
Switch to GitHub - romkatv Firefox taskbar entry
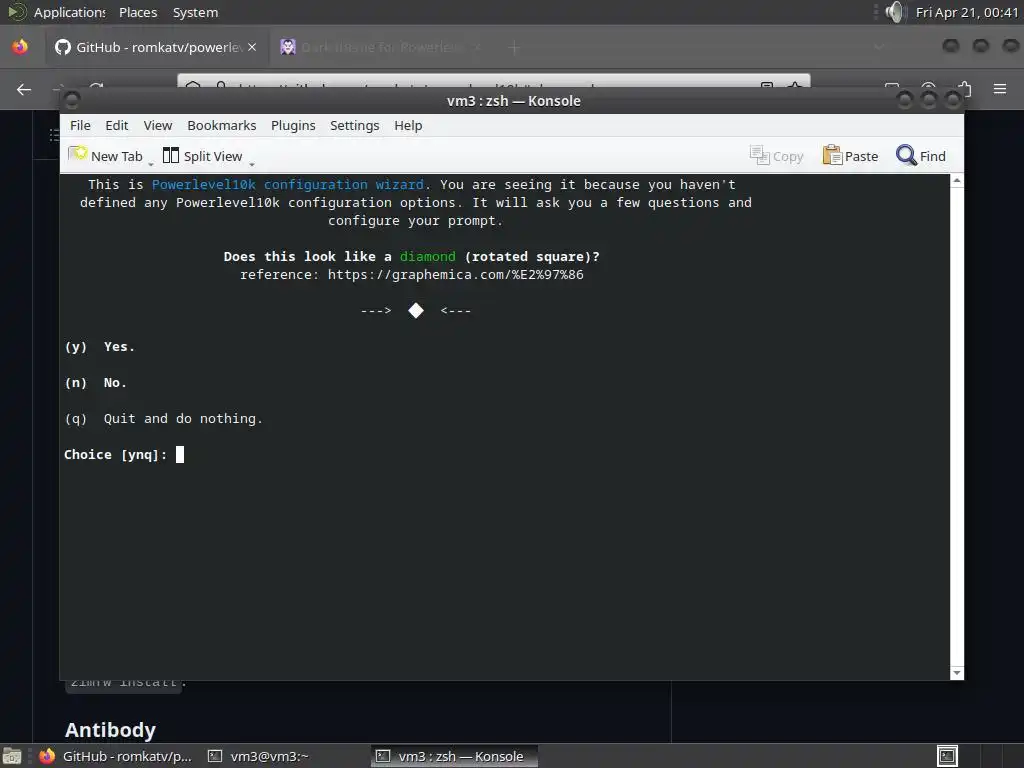click(x=116, y=756)
